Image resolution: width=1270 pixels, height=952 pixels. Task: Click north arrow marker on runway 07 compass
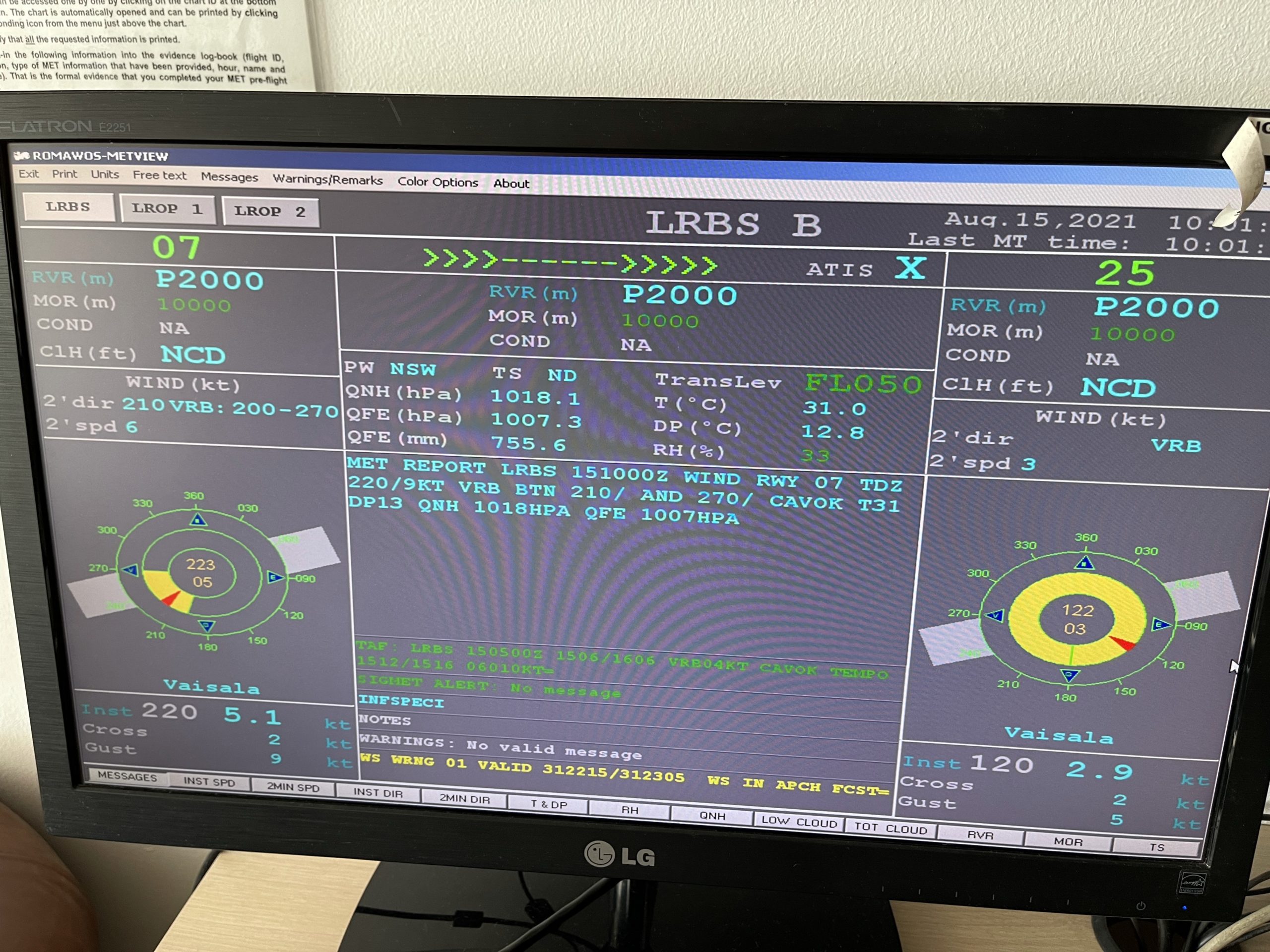198,520
